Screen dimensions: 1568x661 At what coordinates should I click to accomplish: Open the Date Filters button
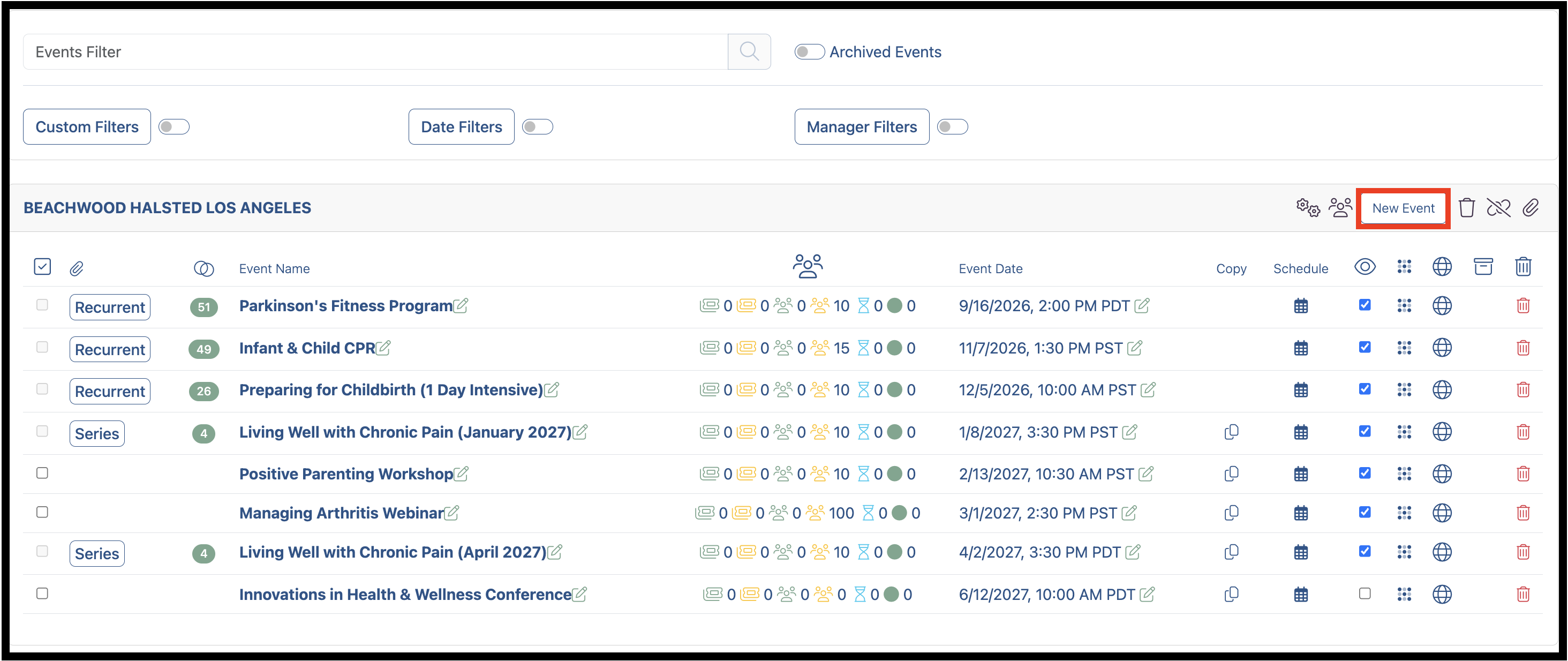[x=462, y=126]
